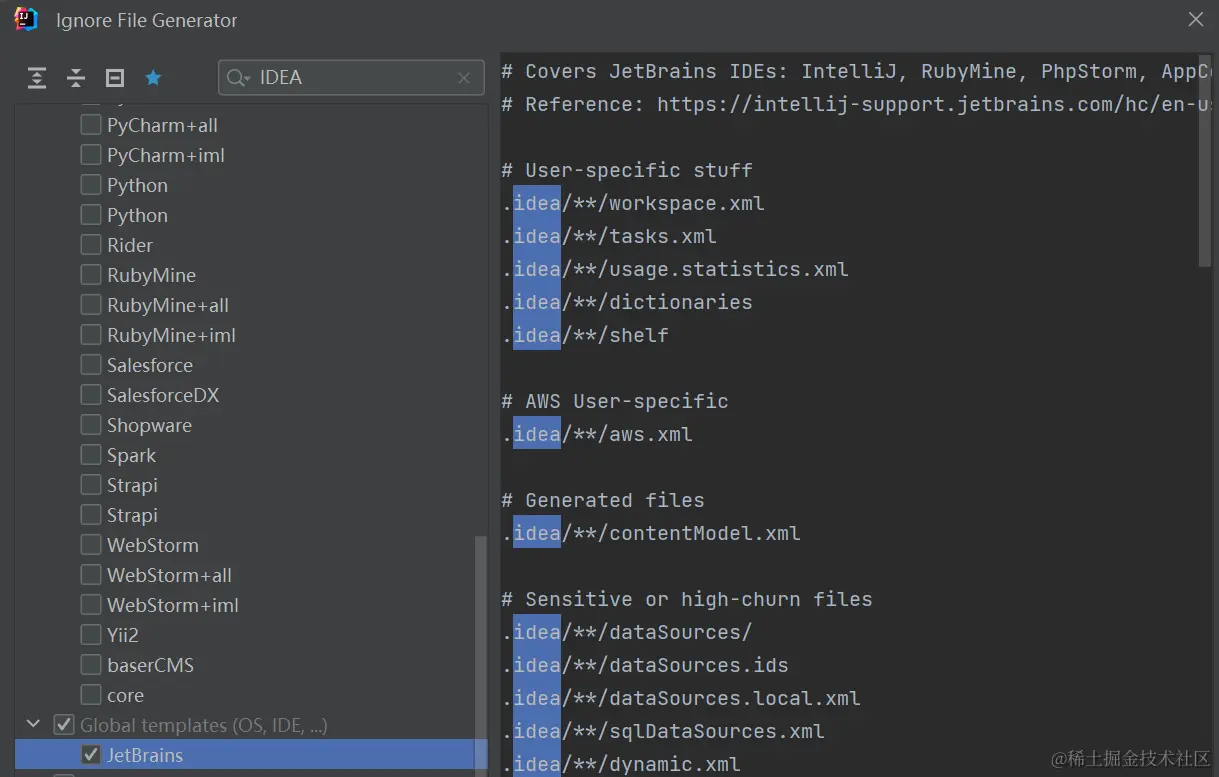1219x777 pixels.
Task: Toggle the blue star favorites icon
Action: pos(153,78)
